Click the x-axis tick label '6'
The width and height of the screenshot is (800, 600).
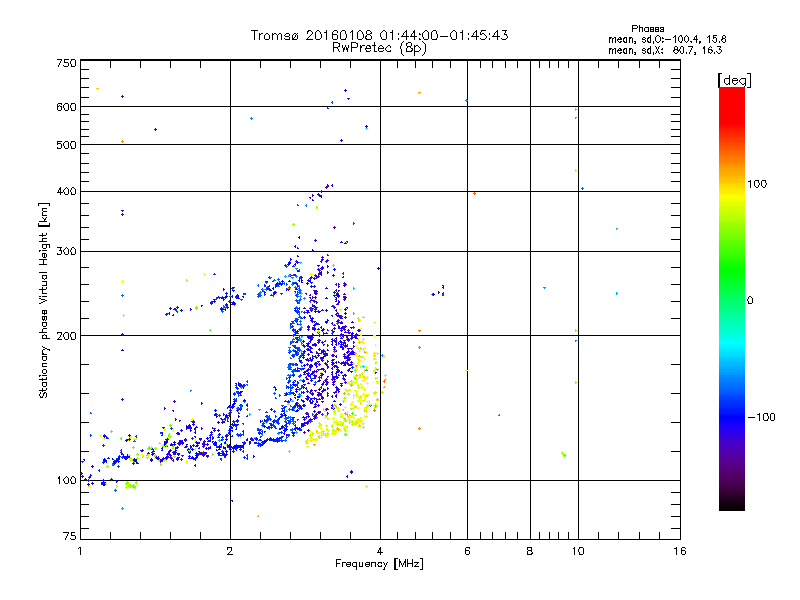click(x=467, y=551)
